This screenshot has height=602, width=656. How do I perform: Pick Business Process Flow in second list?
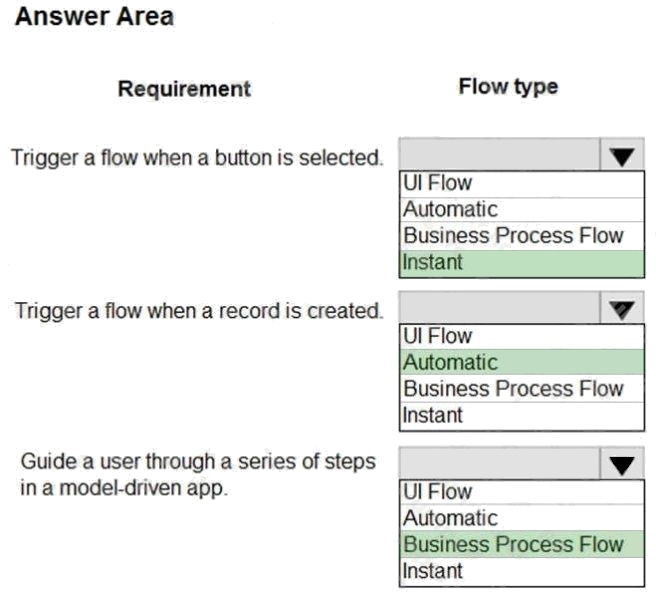(522, 389)
